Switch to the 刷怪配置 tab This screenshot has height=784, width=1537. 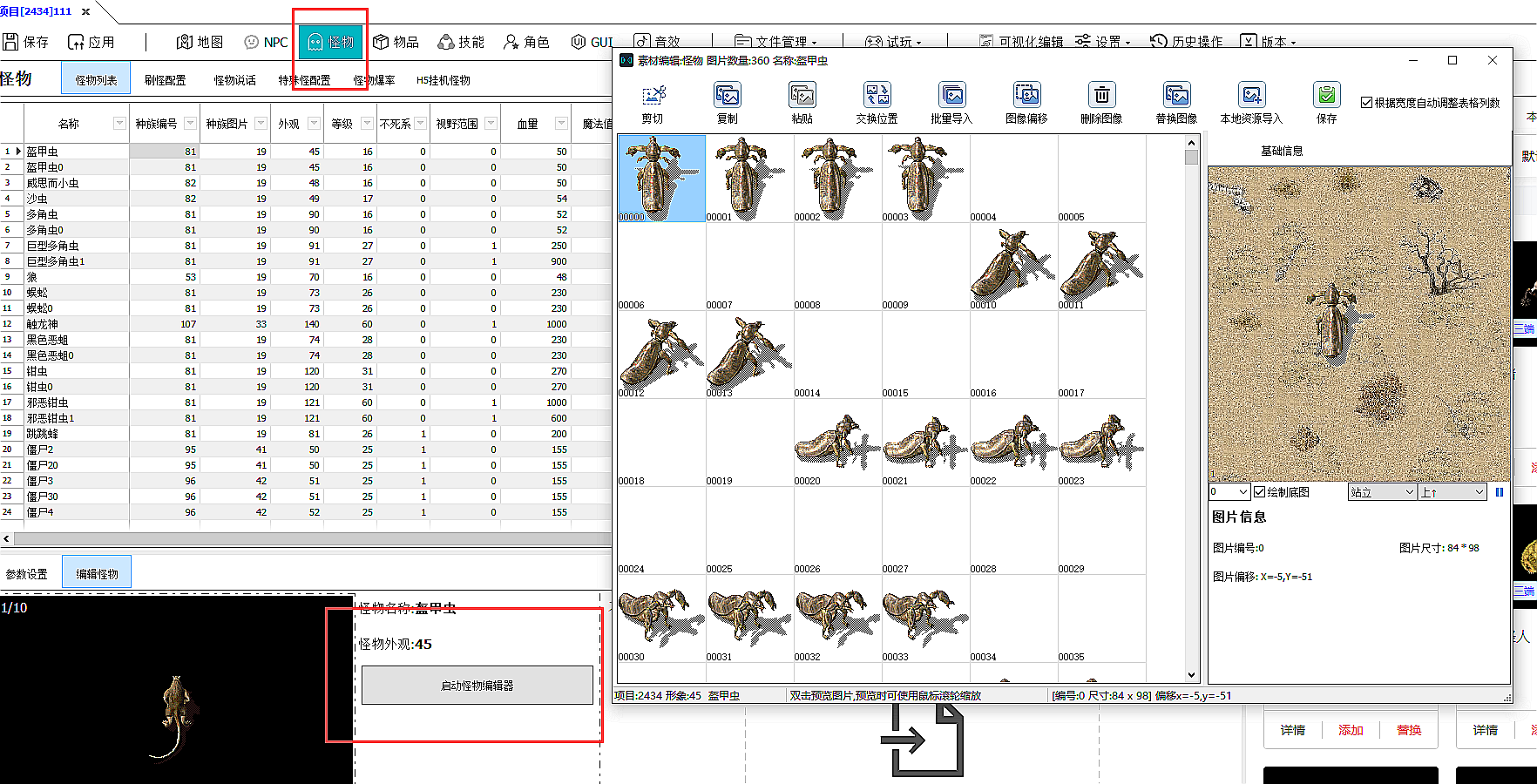[166, 80]
